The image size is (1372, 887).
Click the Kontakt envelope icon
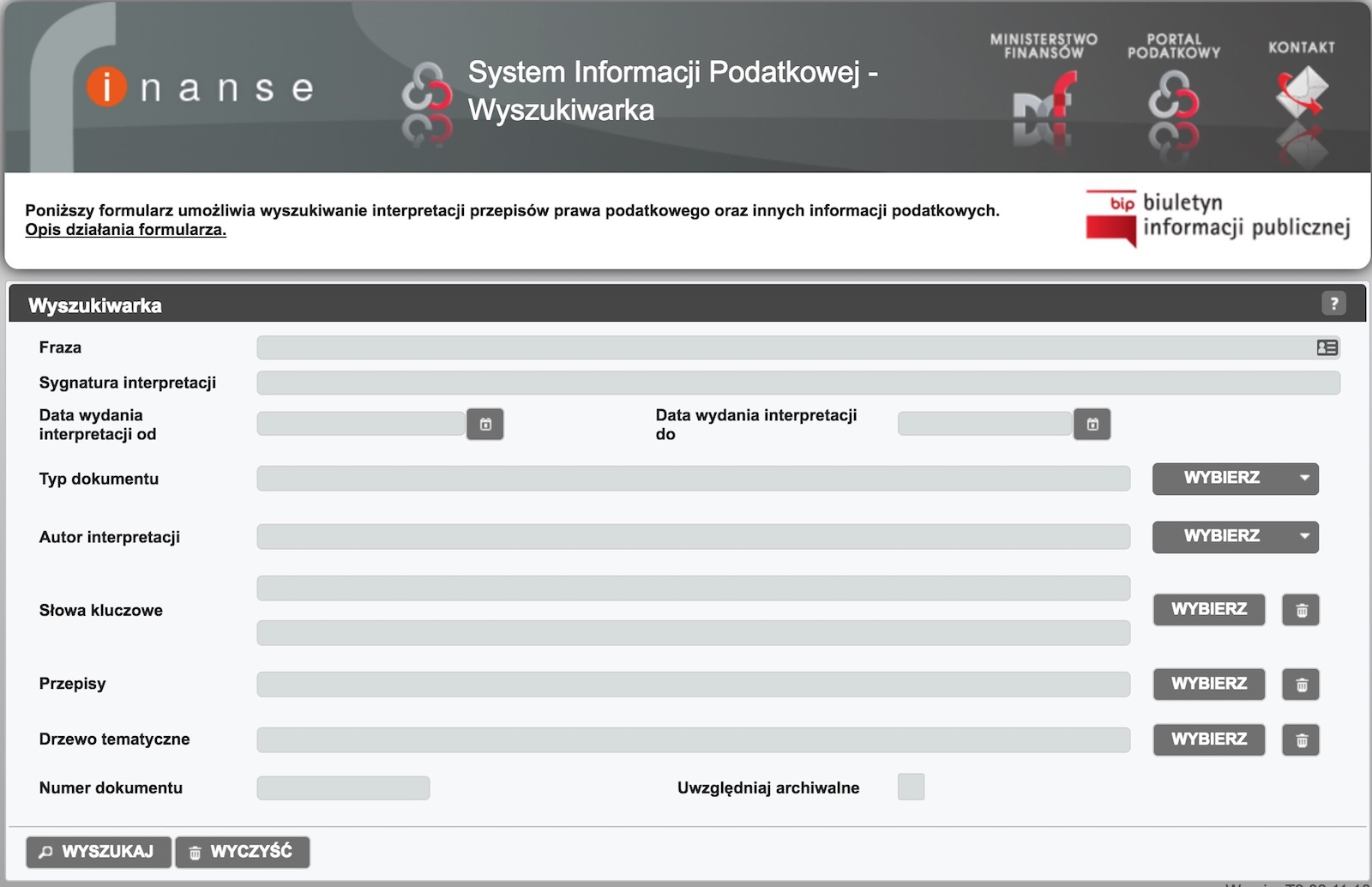click(1302, 93)
